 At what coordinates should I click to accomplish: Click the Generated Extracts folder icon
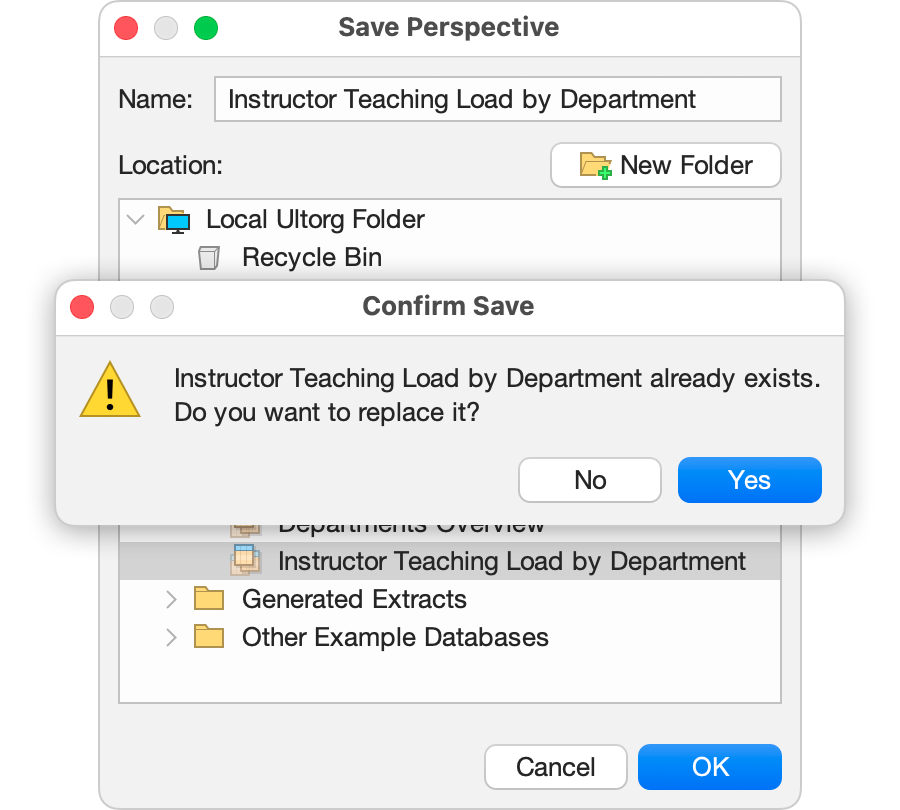pos(211,598)
